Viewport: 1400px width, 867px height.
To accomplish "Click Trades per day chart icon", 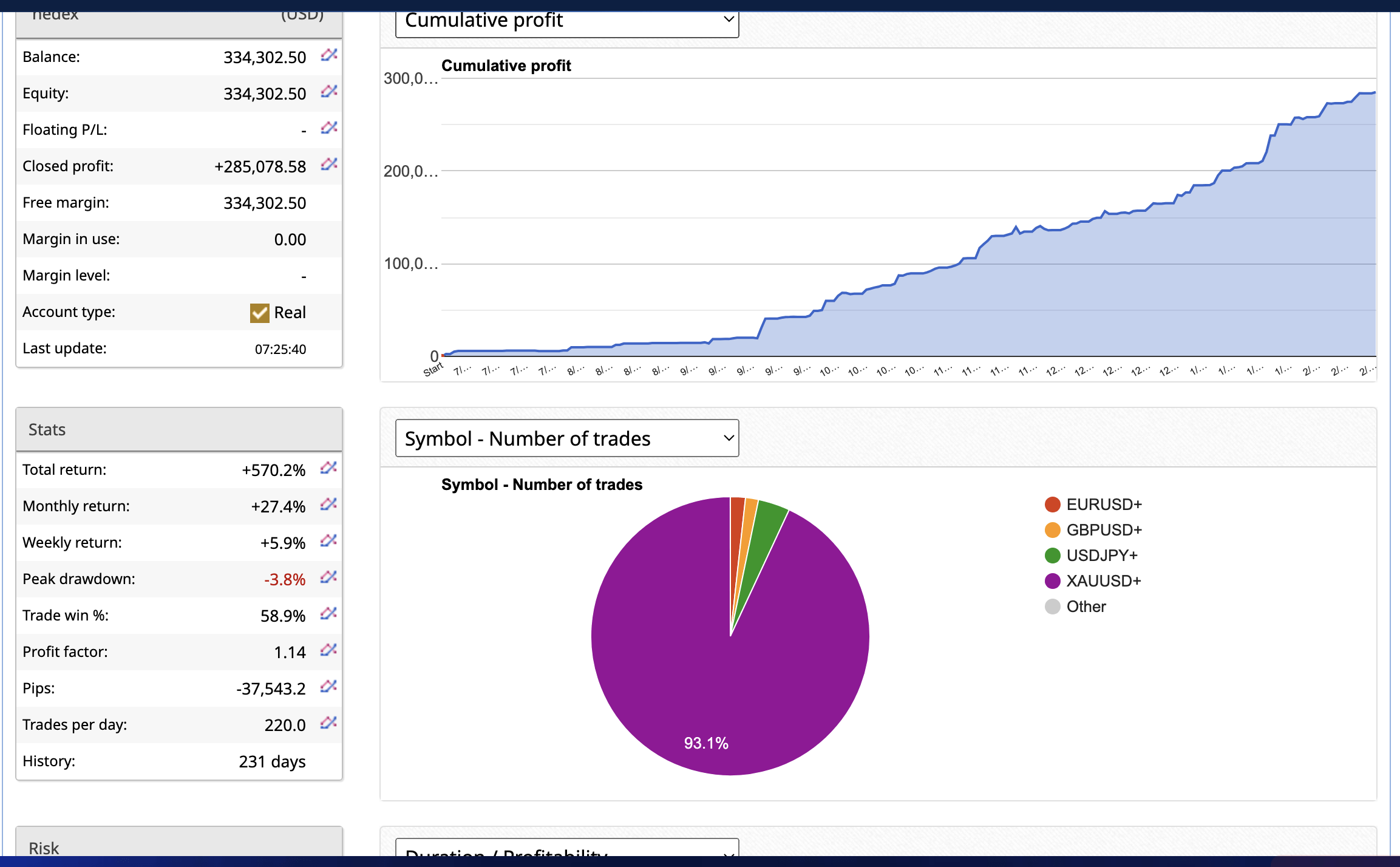I will 328,723.
